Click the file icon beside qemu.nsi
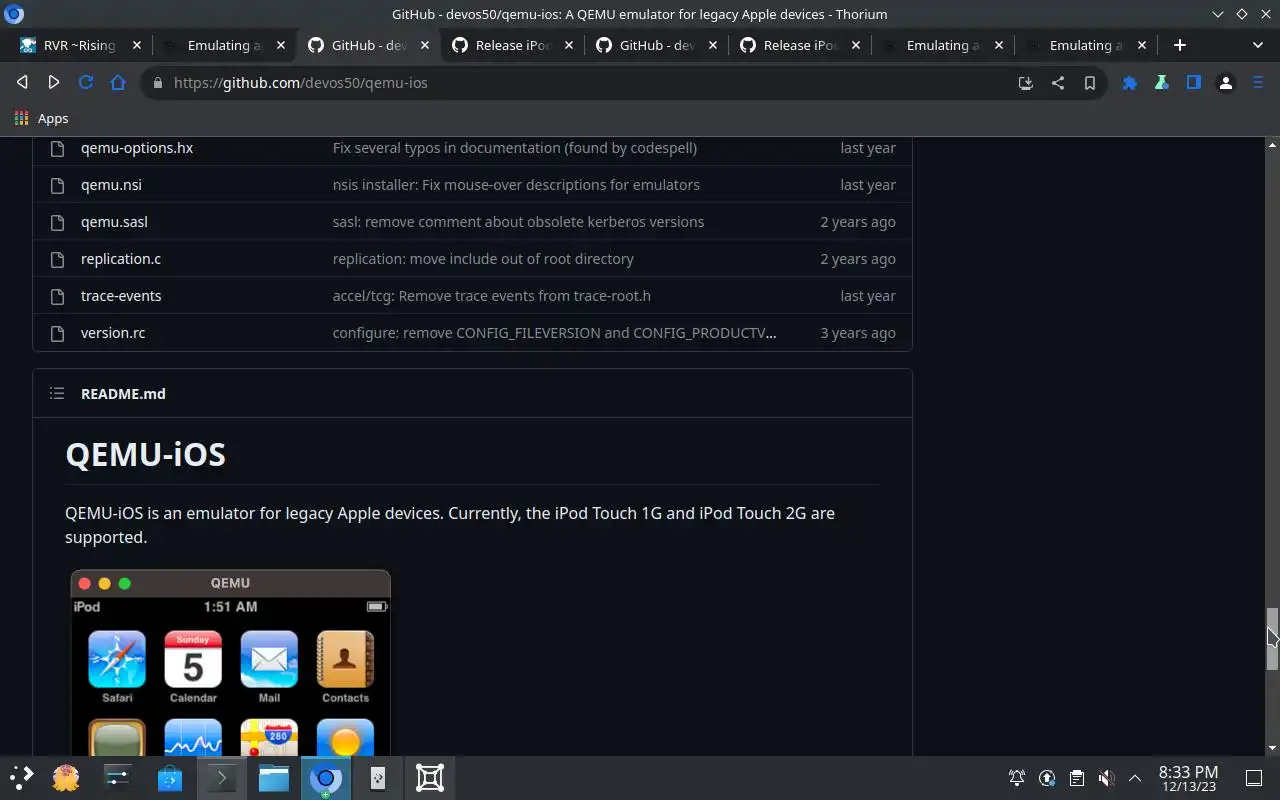Screen dimensions: 1280x800 click(x=57, y=185)
